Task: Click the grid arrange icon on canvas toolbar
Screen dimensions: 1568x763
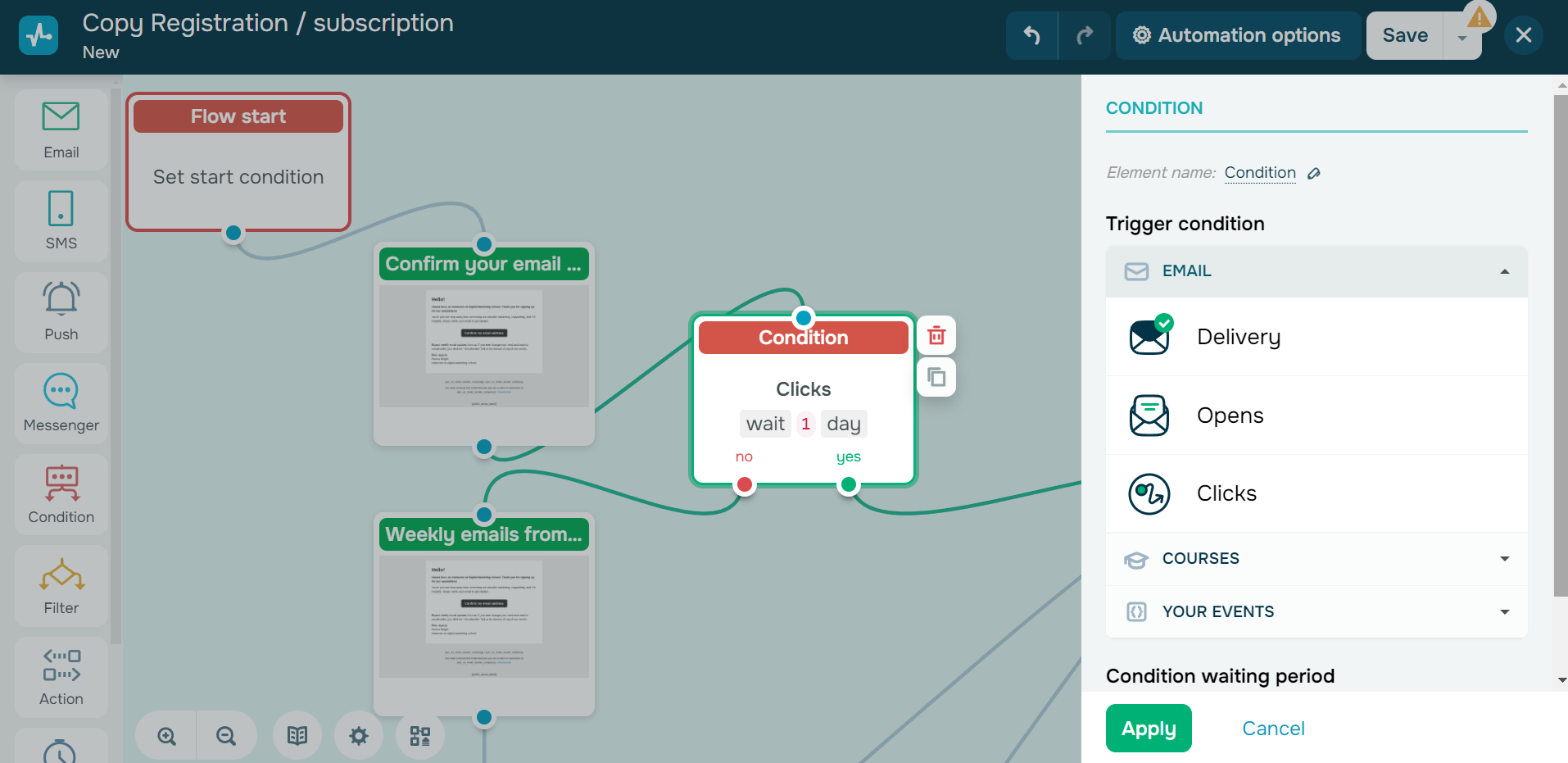Action: pyautogui.click(x=420, y=736)
